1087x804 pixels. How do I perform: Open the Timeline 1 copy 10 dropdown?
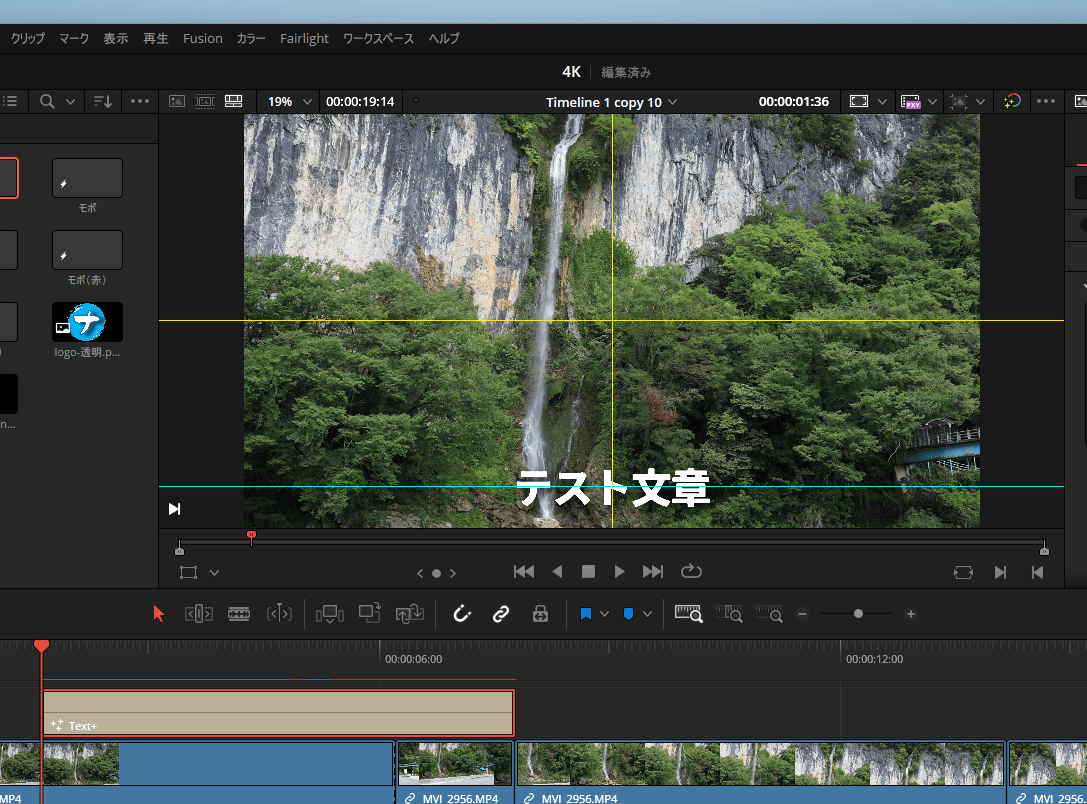point(672,103)
